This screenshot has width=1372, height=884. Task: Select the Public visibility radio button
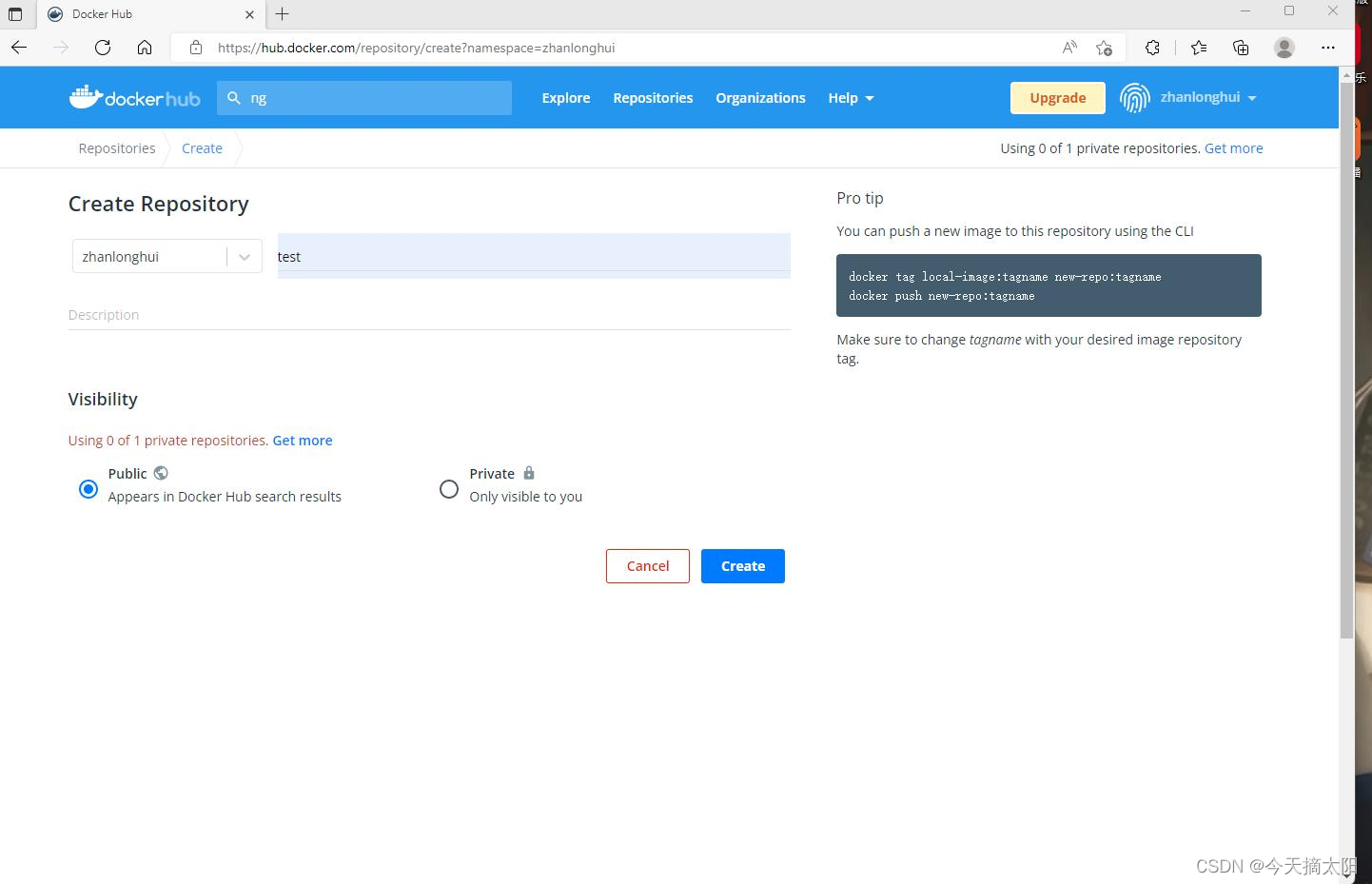(88, 489)
